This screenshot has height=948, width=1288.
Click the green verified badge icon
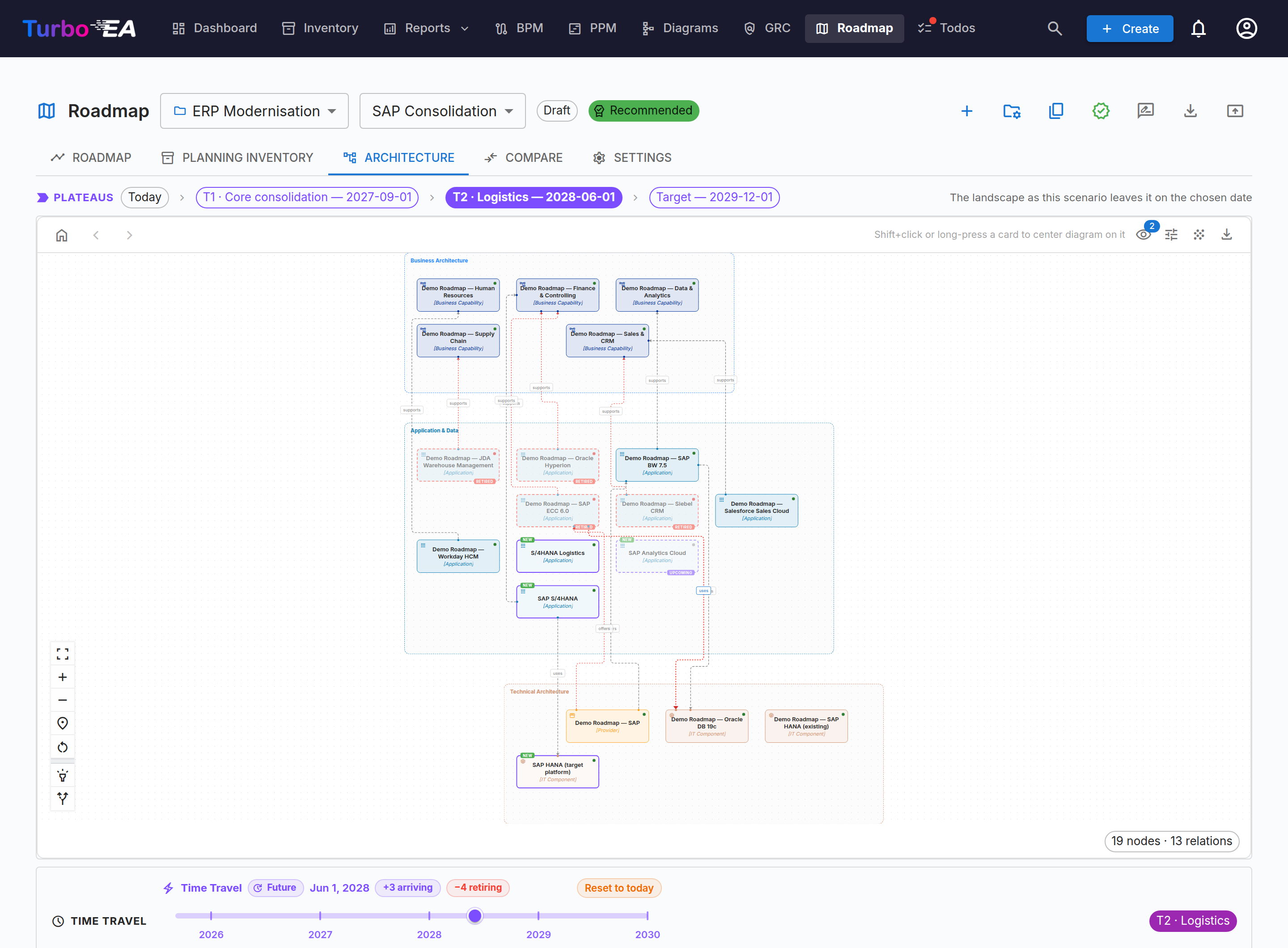point(1101,111)
